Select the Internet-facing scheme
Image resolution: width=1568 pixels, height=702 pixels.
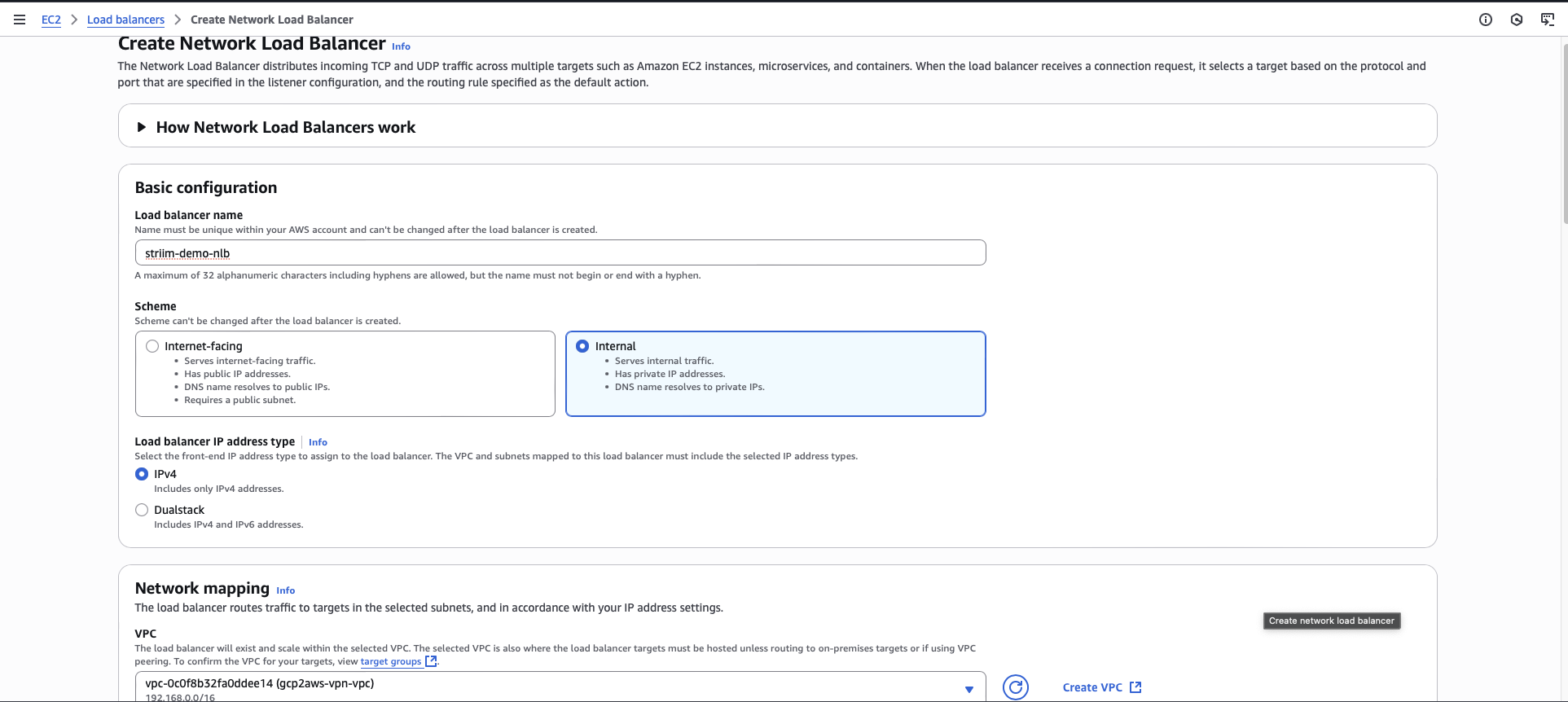[x=152, y=346]
